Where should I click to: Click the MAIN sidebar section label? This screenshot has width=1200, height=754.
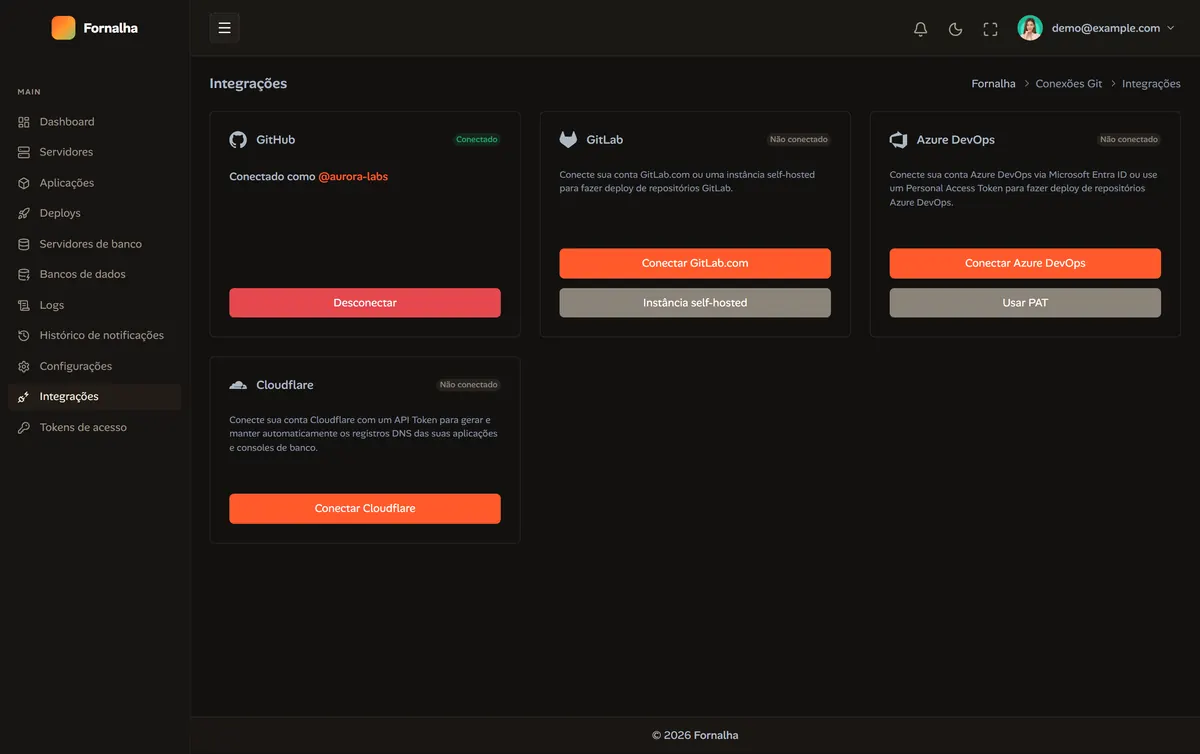29,92
